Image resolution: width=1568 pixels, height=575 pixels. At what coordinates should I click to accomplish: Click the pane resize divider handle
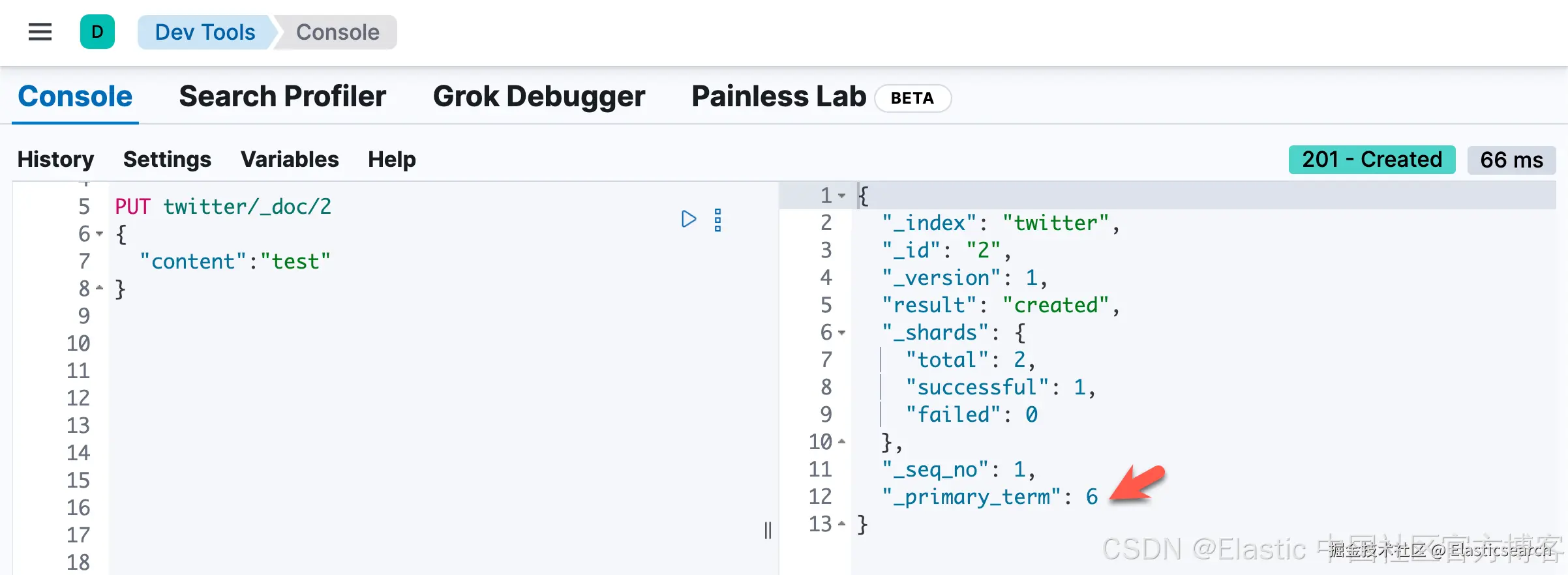(x=768, y=530)
